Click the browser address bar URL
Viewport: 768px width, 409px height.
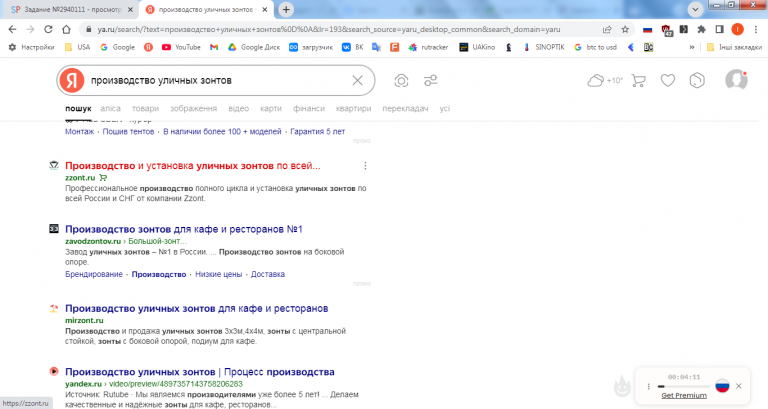coord(328,29)
